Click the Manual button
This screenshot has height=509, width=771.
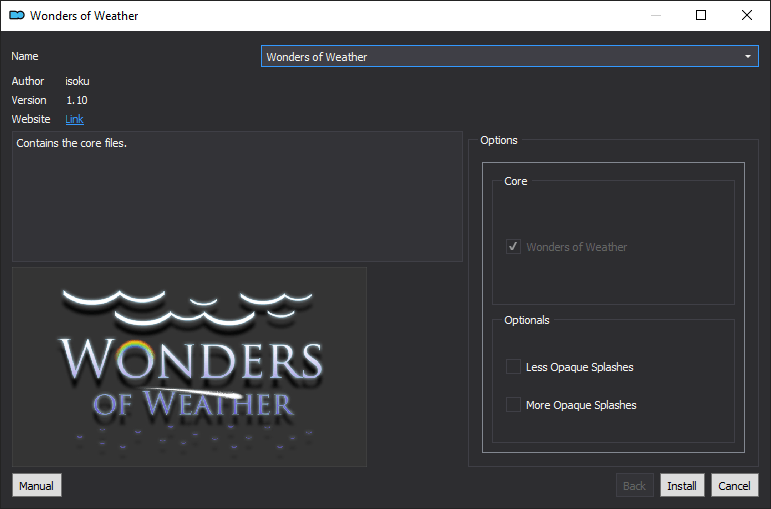36,486
